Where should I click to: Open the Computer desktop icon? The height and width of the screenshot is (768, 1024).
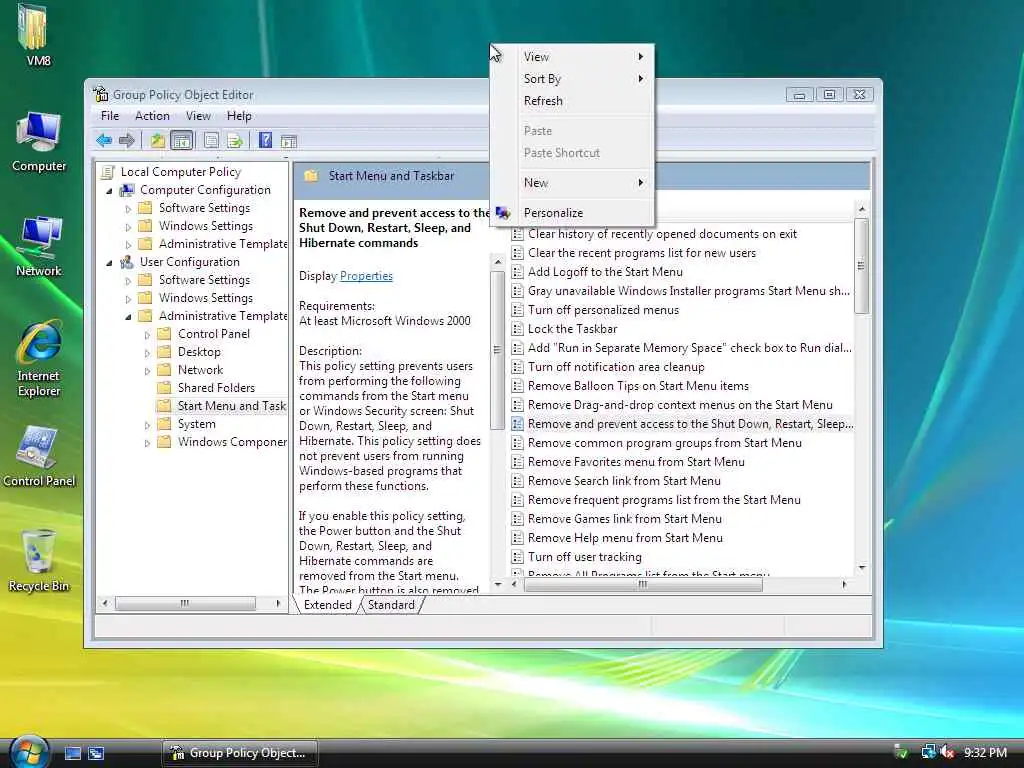pyautogui.click(x=39, y=142)
